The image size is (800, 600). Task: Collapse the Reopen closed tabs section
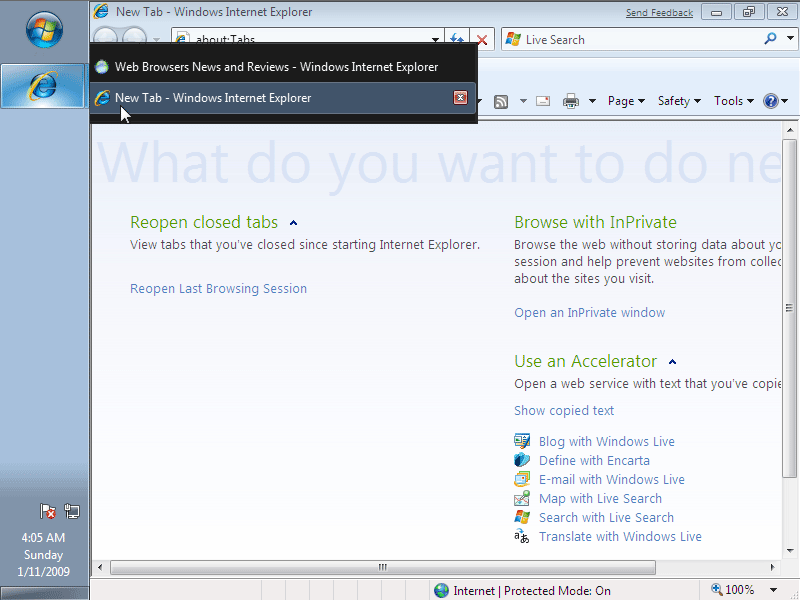coord(293,223)
